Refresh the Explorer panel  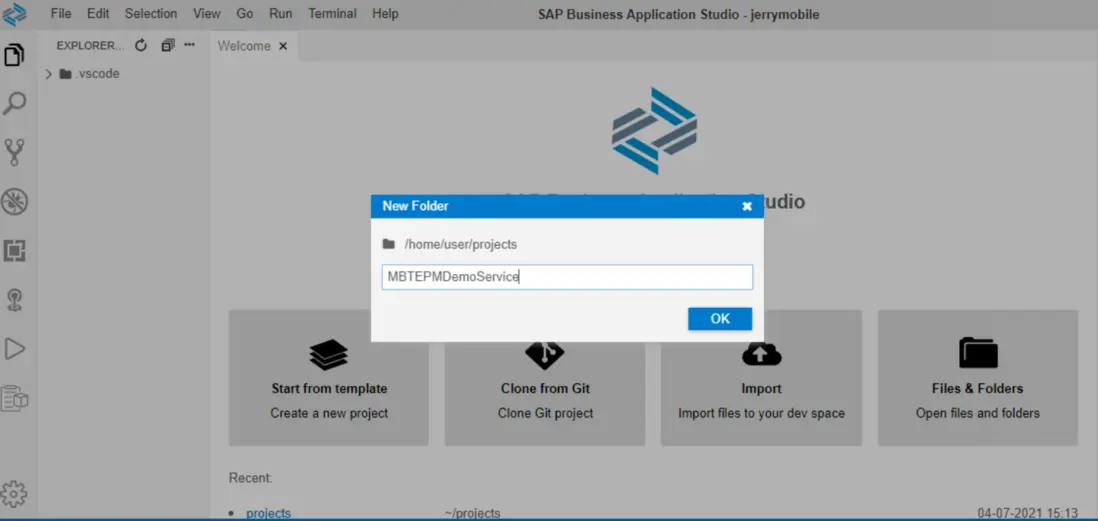pyautogui.click(x=141, y=46)
